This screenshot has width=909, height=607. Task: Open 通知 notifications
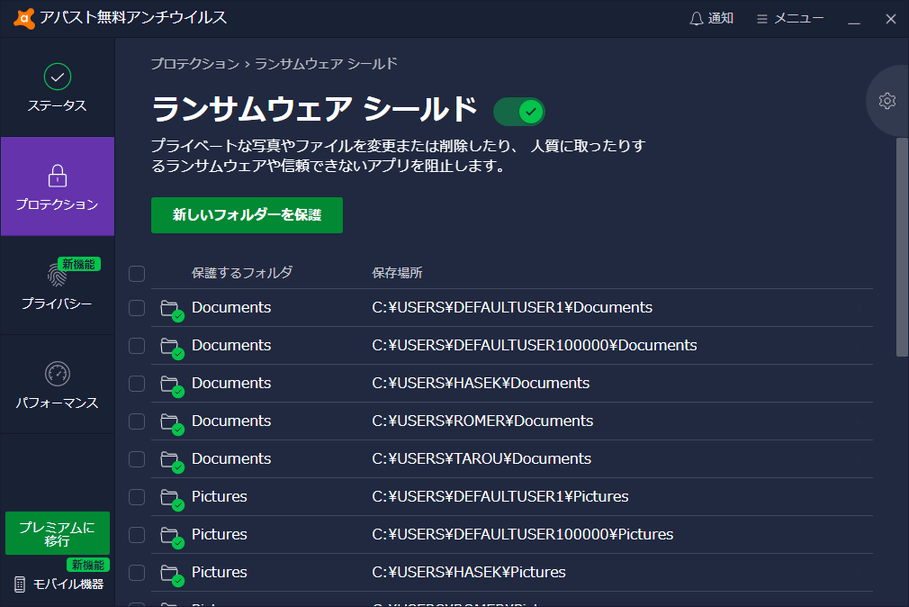pyautogui.click(x=711, y=19)
